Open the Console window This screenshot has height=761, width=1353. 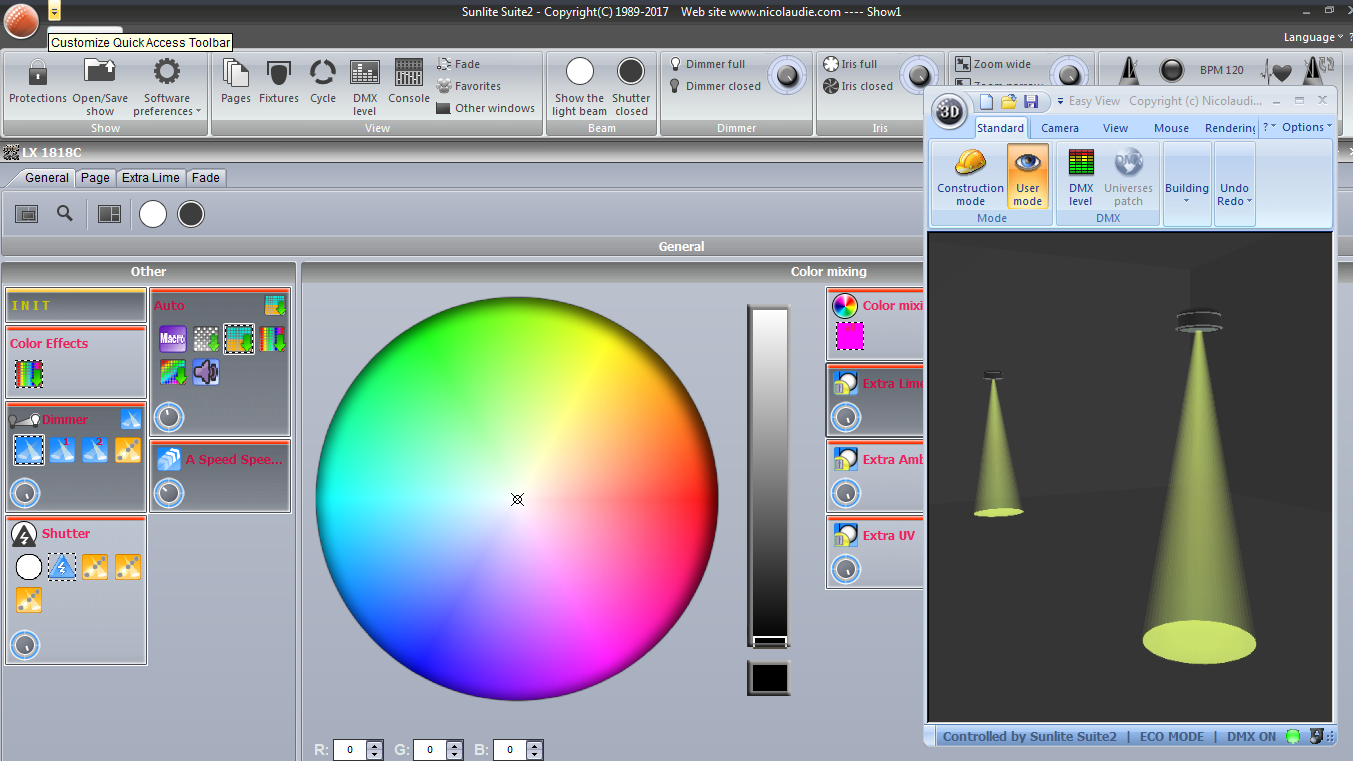409,82
